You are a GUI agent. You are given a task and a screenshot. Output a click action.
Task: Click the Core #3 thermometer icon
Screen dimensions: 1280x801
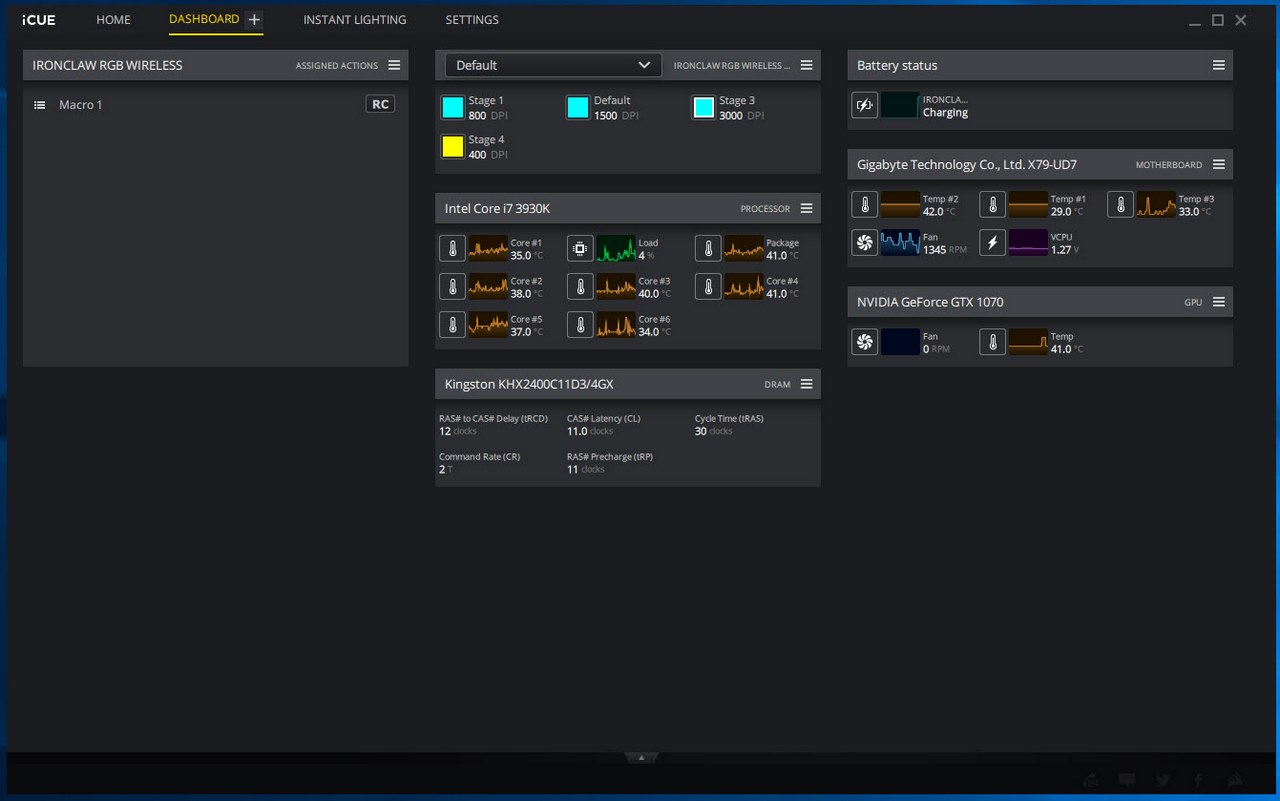click(x=580, y=287)
